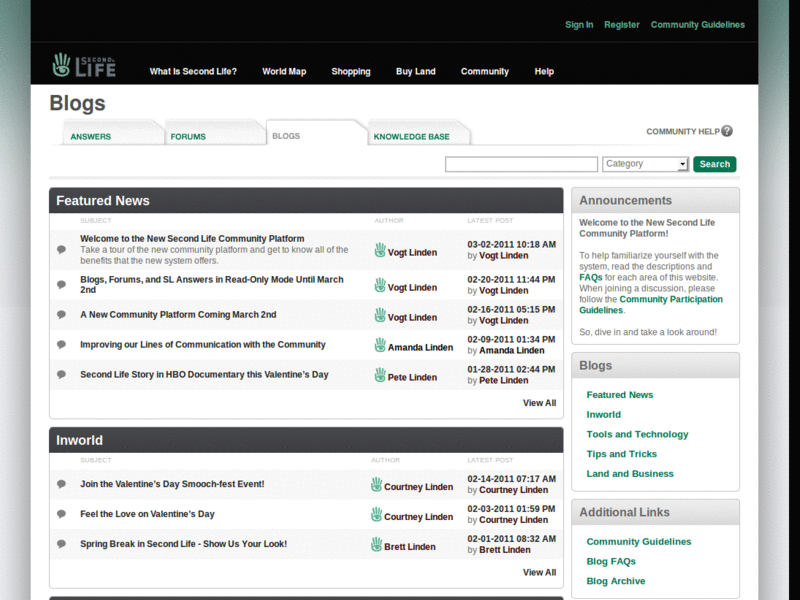Click Amanda Linden in latest post column

pyautogui.click(x=512, y=351)
